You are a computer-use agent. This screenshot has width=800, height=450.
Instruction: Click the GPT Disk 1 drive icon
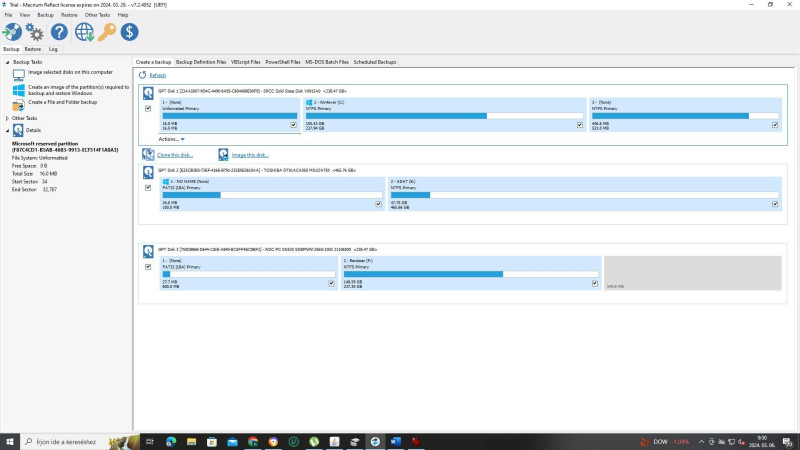148,93
